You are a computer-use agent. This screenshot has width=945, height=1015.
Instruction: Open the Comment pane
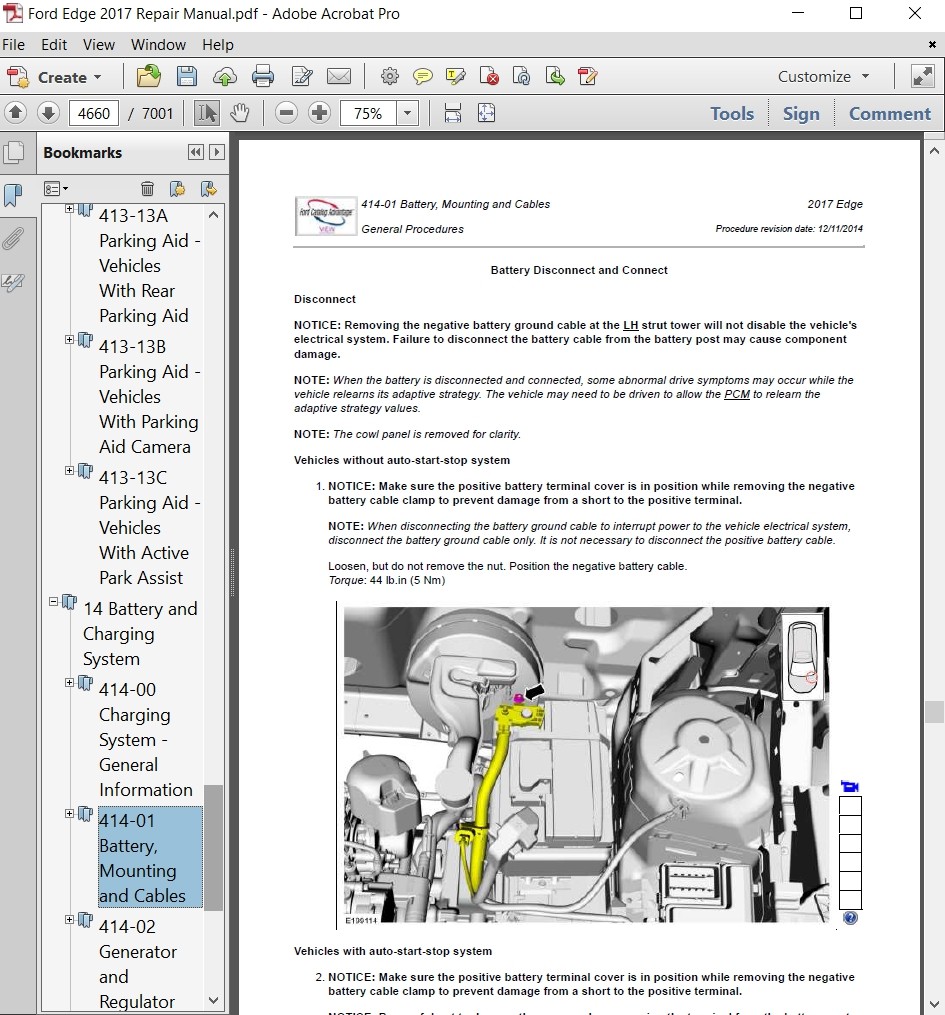tap(889, 113)
